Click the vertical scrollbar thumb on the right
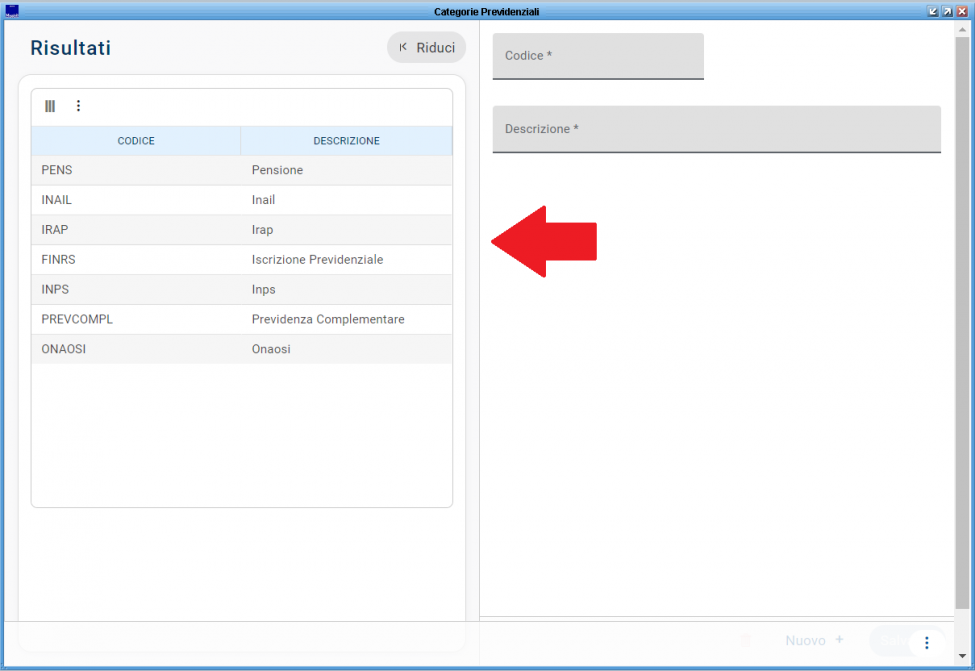Image resolution: width=975 pixels, height=671 pixels. tap(962, 323)
